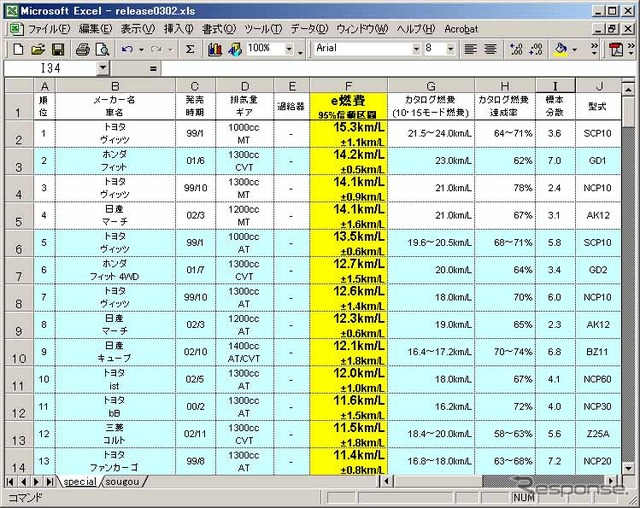Insert AutoSum with the sigma icon
This screenshot has height=508, width=640.
190,49
